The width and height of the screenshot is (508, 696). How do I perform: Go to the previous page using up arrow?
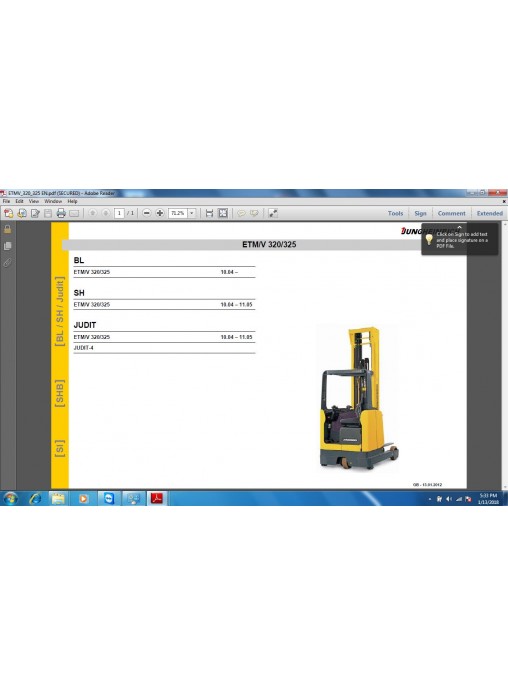click(92, 214)
